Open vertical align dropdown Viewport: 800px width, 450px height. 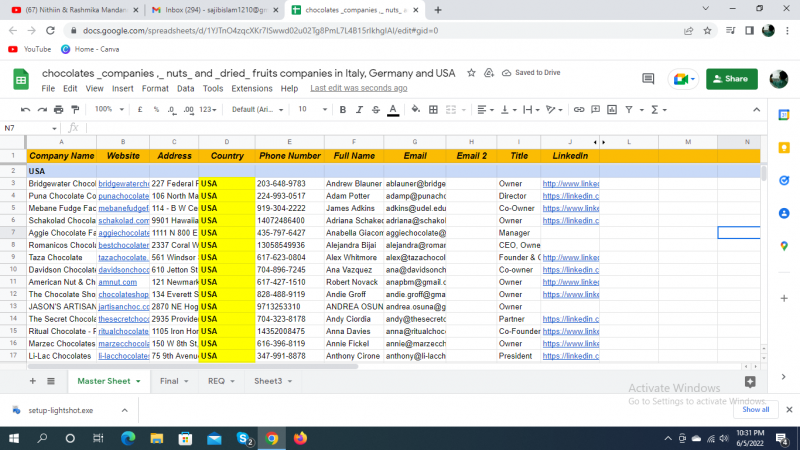[508, 110]
